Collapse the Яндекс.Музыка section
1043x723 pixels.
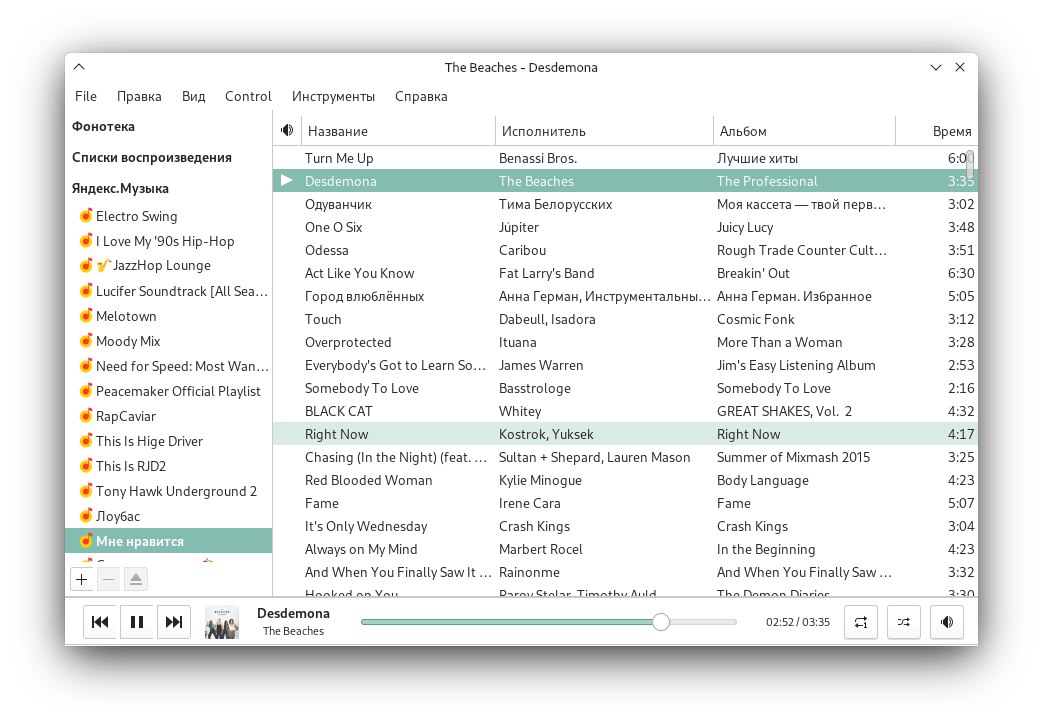click(x=120, y=188)
